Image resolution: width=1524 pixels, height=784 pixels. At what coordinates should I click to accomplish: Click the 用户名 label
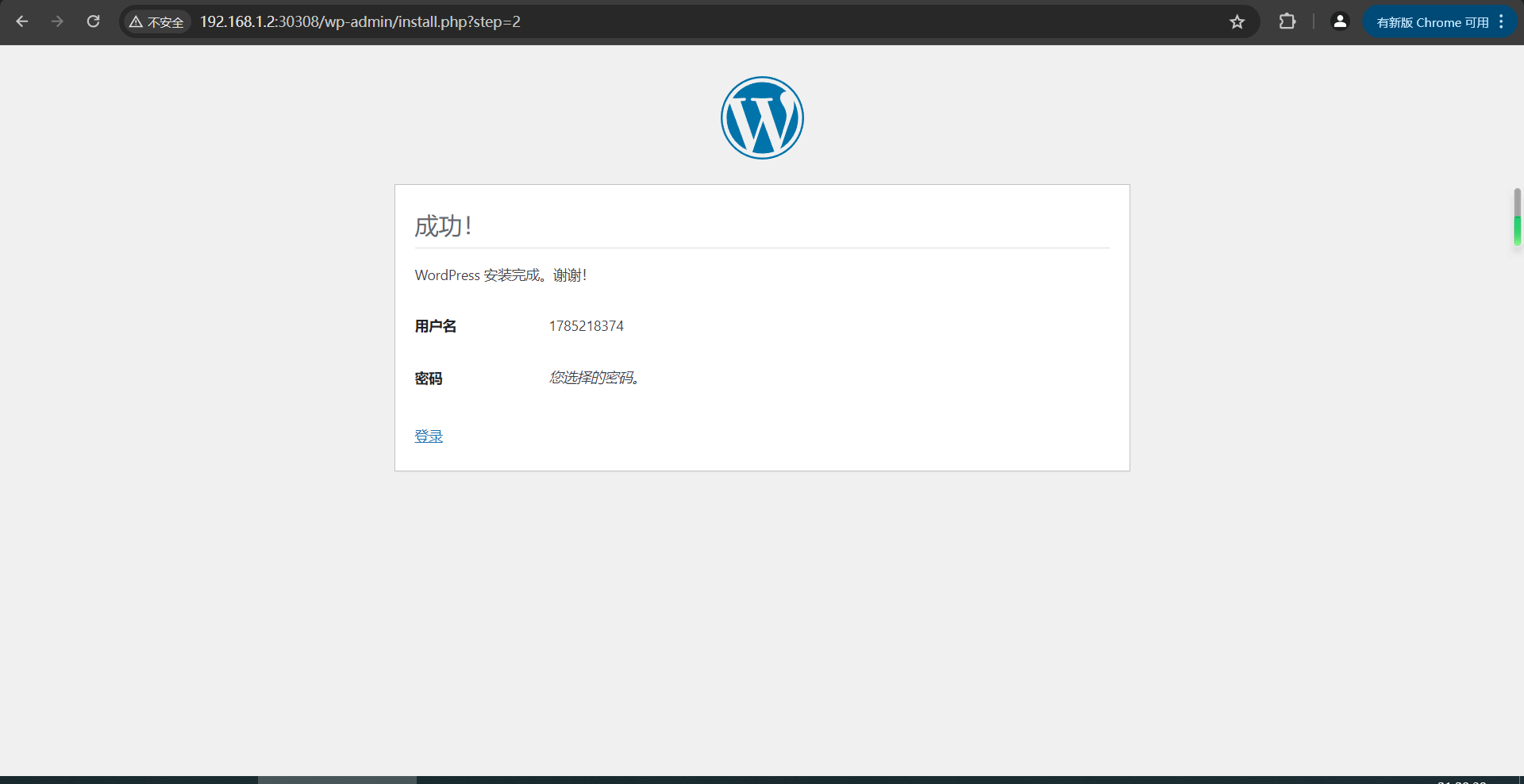(435, 326)
